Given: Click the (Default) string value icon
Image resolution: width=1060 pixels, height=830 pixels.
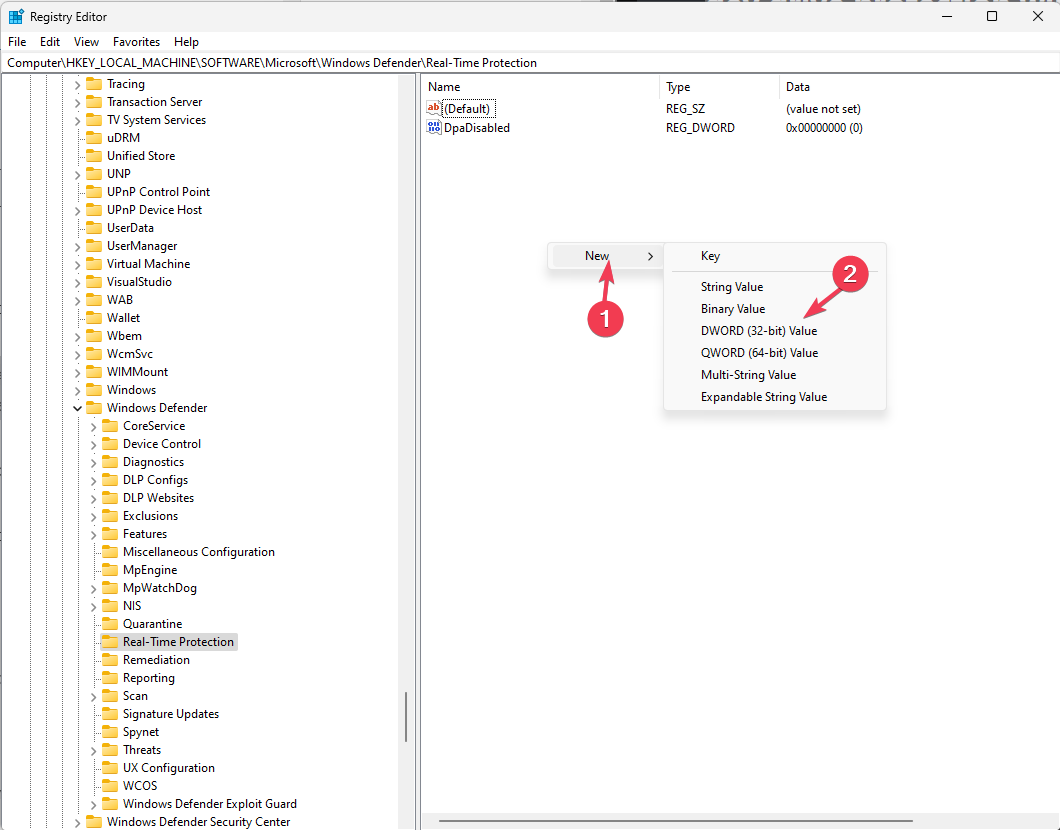Looking at the screenshot, I should (434, 108).
